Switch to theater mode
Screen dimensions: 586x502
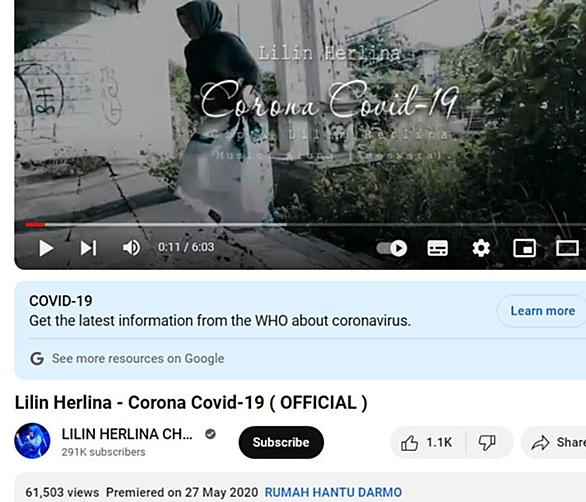coord(567,248)
